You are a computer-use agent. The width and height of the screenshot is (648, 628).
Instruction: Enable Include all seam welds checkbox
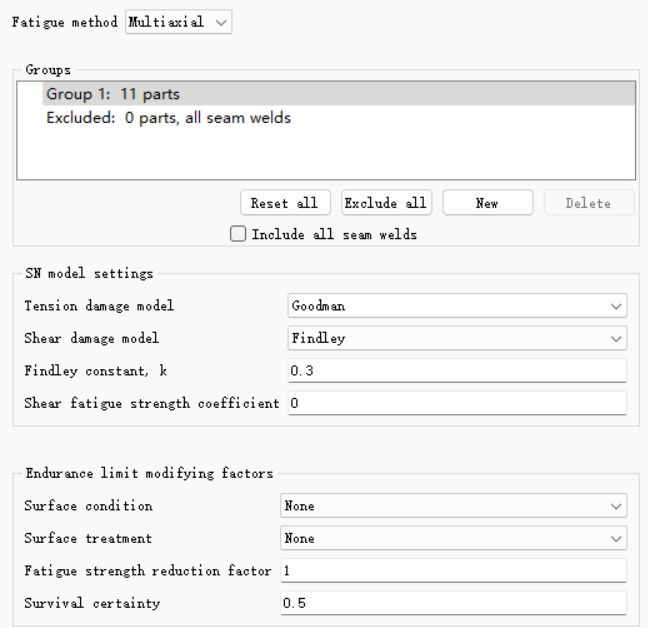pos(238,234)
